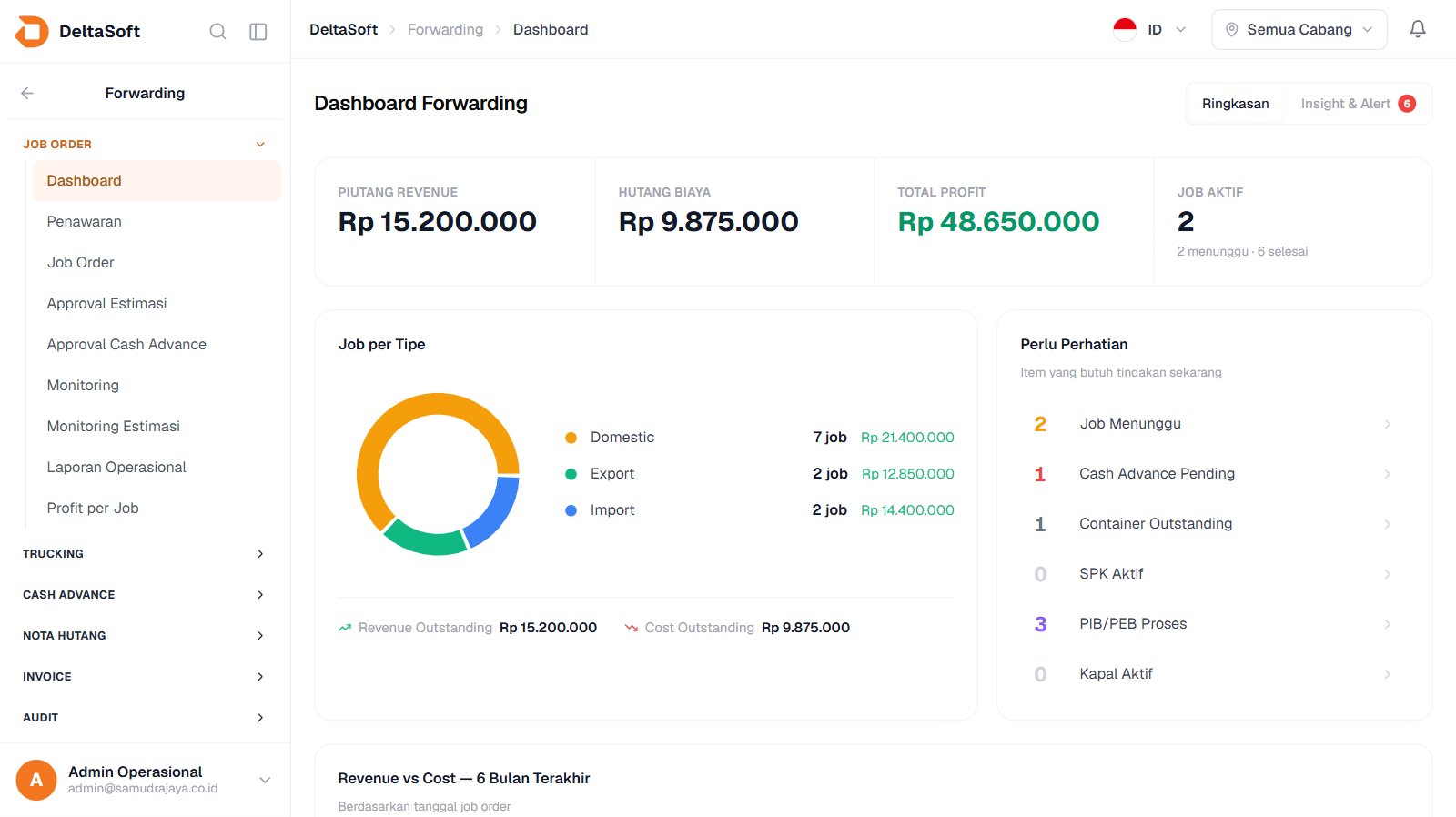This screenshot has height=817, width=1456.
Task: Open the PIB/PEB Proses row
Action: [1214, 624]
